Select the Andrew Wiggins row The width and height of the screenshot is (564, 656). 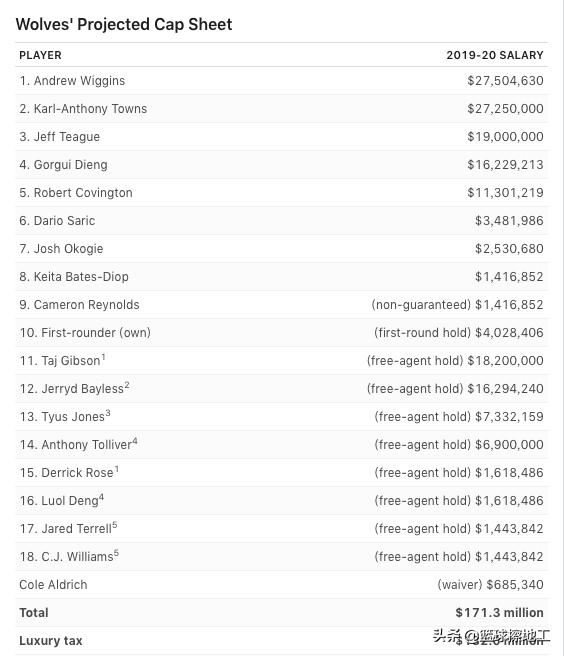[282, 81]
